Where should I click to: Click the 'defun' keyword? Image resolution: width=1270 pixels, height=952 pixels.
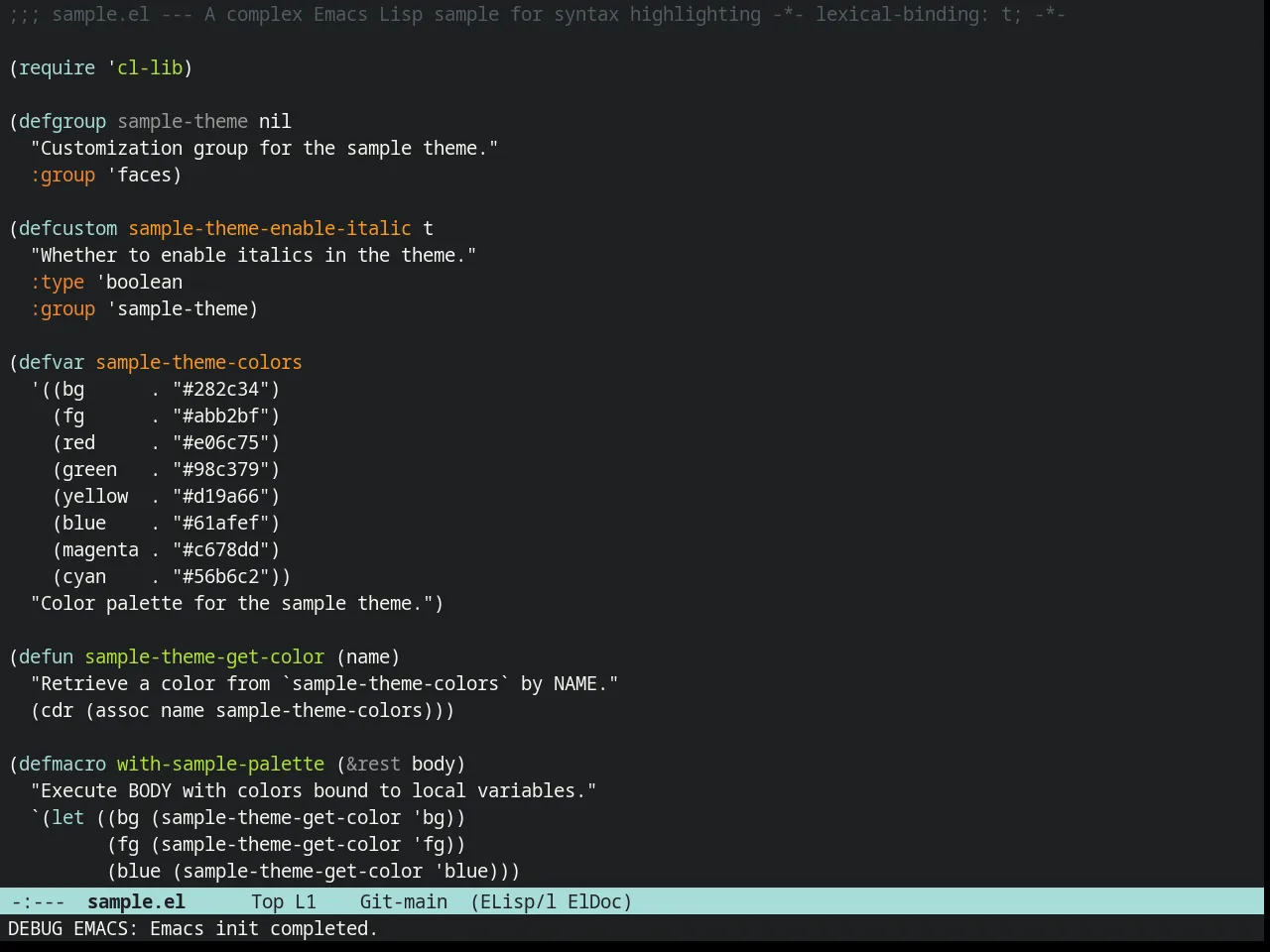tap(47, 656)
